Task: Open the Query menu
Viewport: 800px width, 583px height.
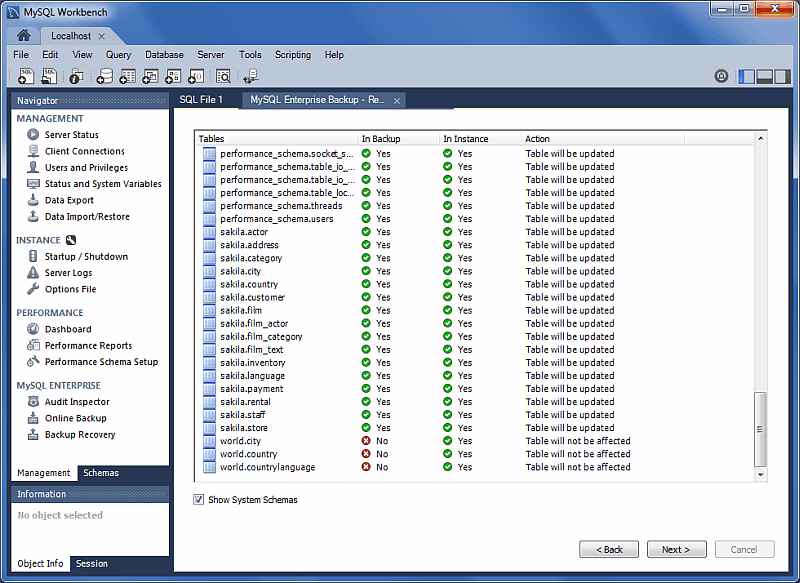Action: click(x=118, y=55)
